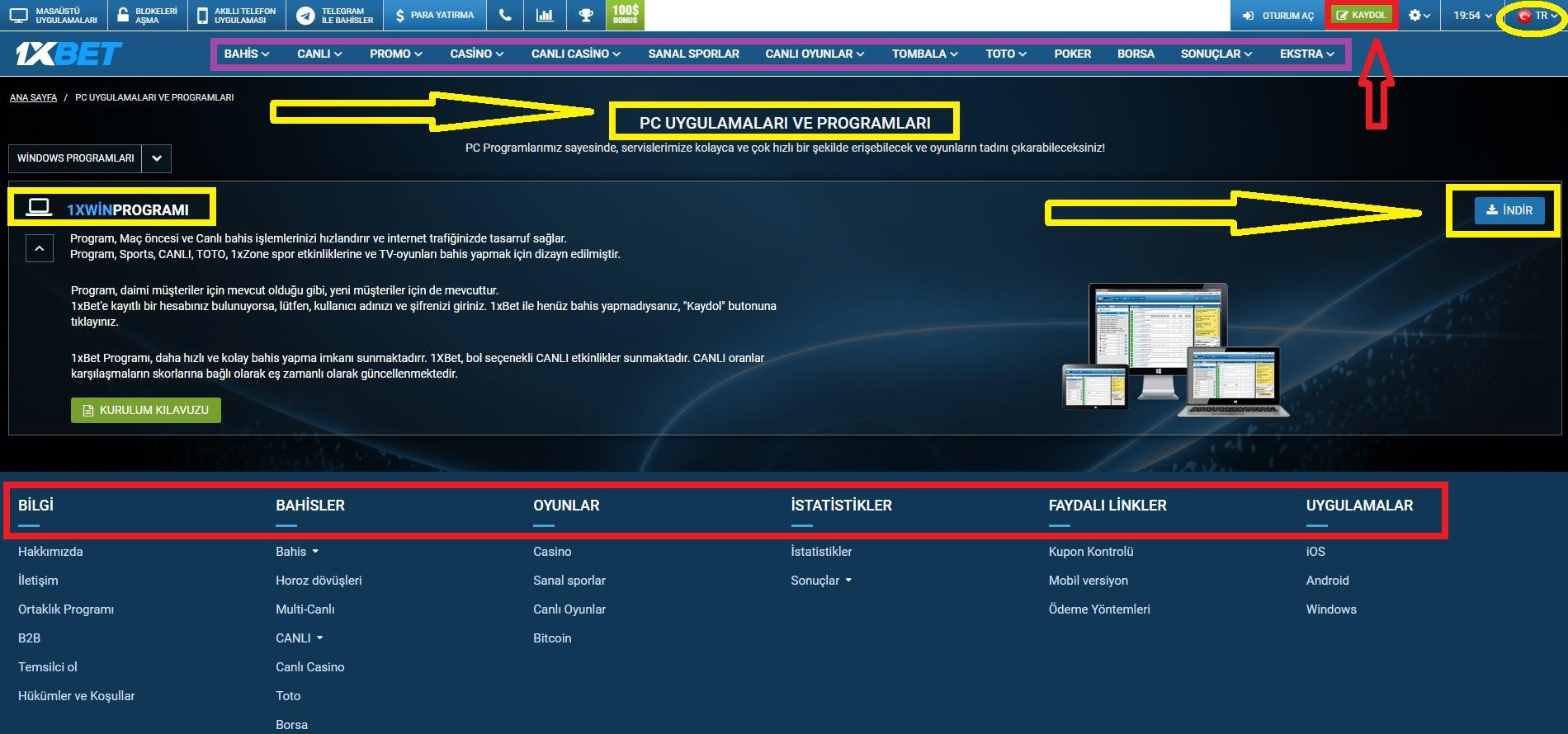This screenshot has width=1568, height=734.
Task: Open Ortaklık Programı footer link
Action: point(66,609)
